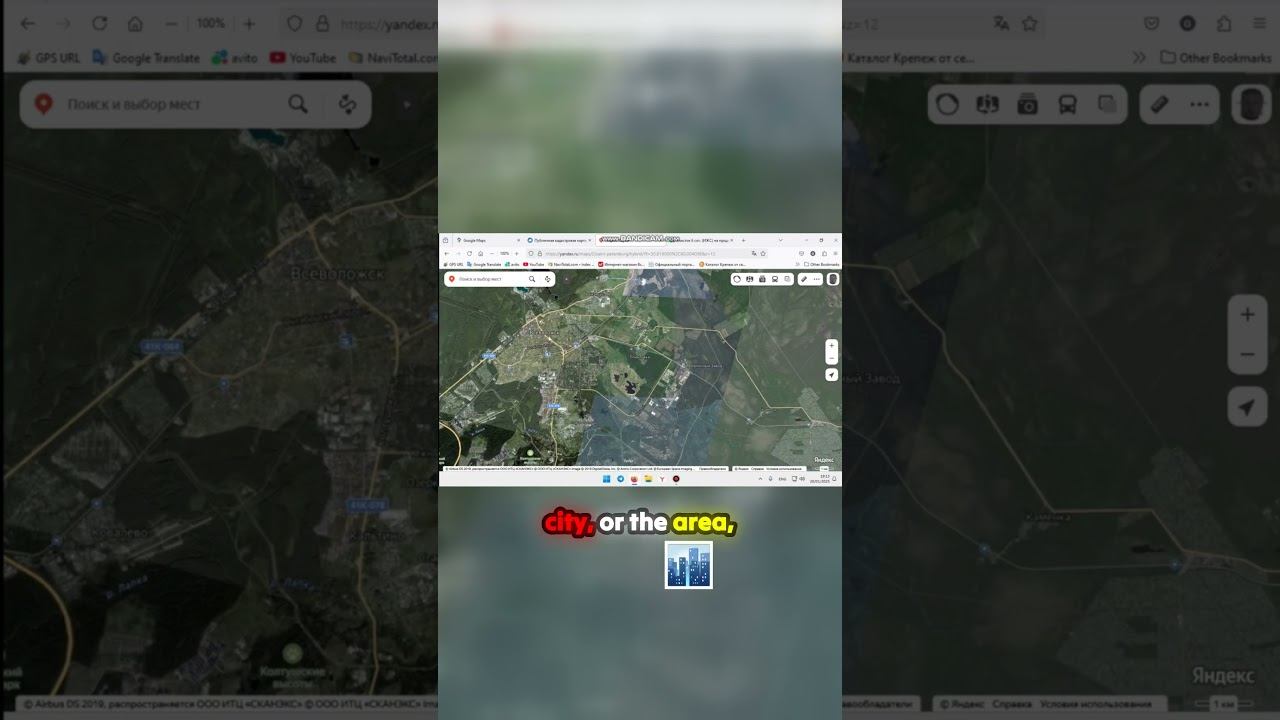Open the Google Translate bookmark in the large background bar
The height and width of the screenshot is (720, 1280).
147,58
